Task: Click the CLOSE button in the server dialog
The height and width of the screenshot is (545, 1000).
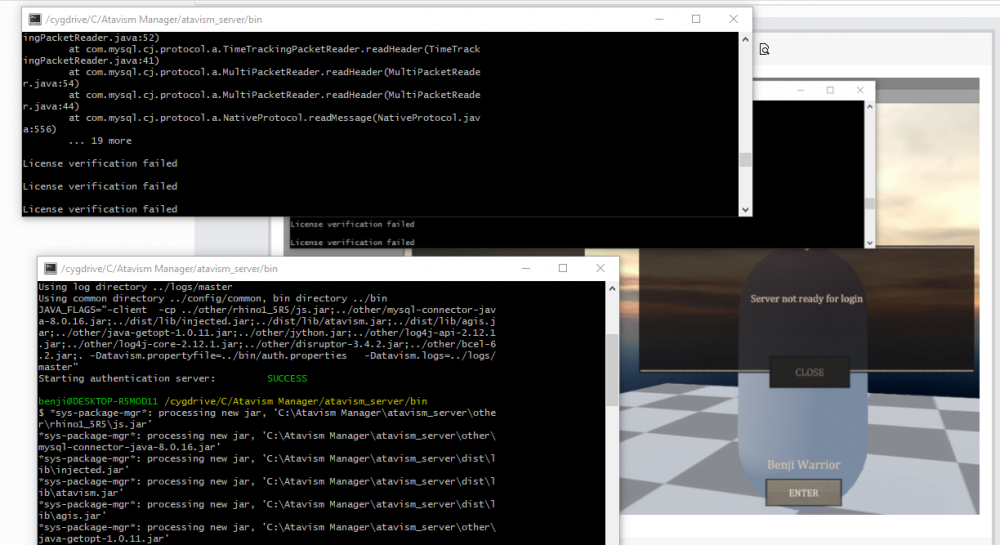Action: [x=809, y=372]
